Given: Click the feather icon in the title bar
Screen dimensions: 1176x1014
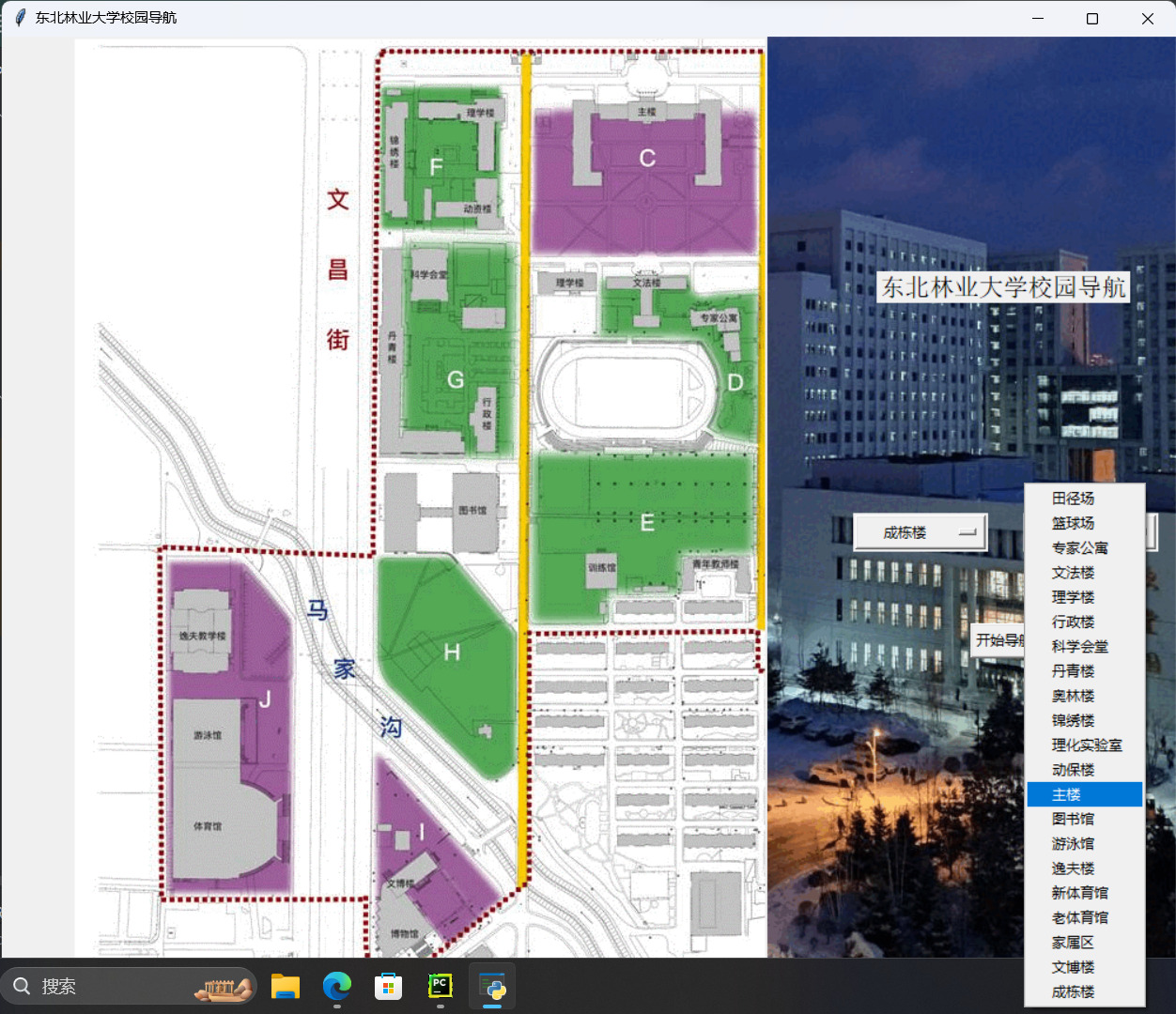Looking at the screenshot, I should pyautogui.click(x=20, y=18).
